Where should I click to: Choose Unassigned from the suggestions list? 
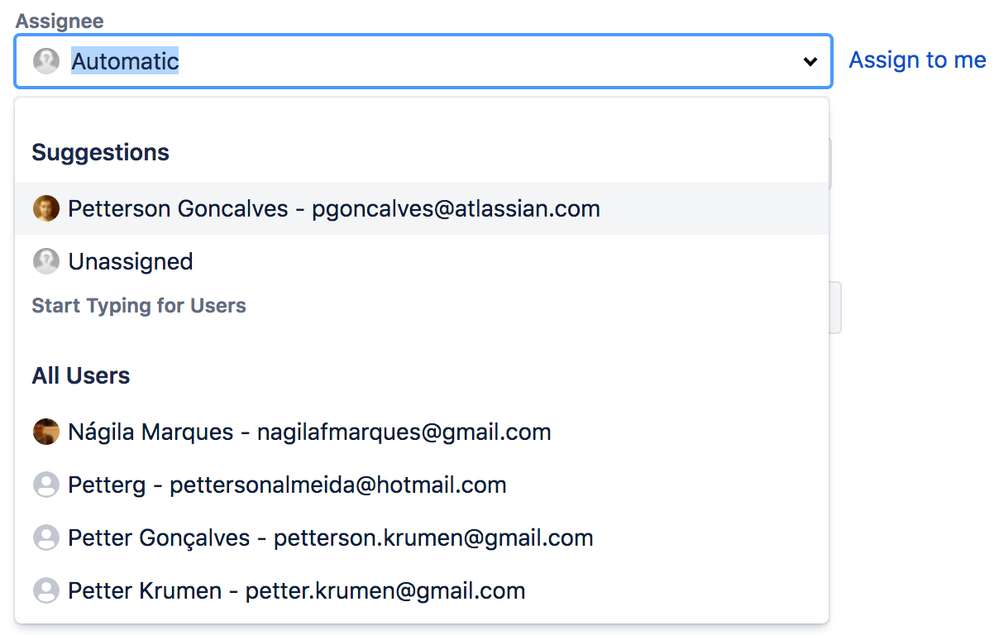[x=130, y=261]
